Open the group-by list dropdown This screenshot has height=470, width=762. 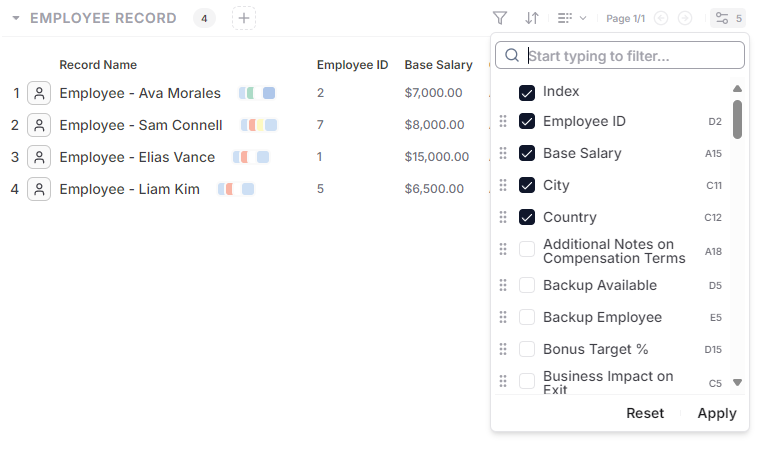click(572, 18)
